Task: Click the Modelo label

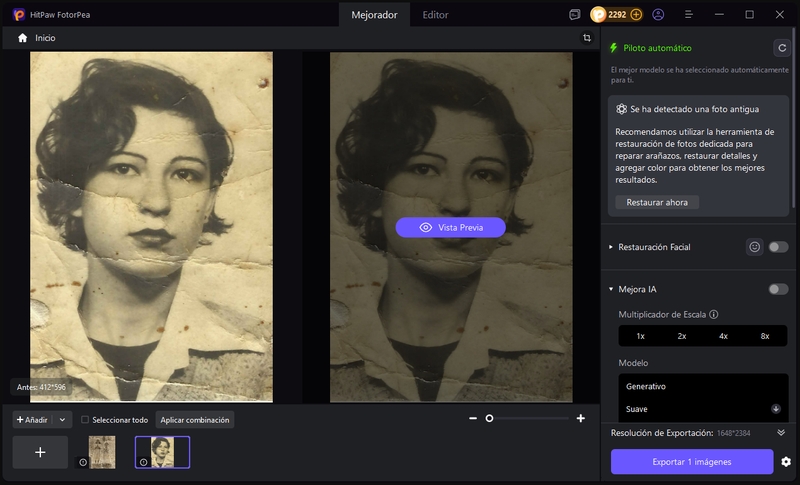Action: (633, 363)
